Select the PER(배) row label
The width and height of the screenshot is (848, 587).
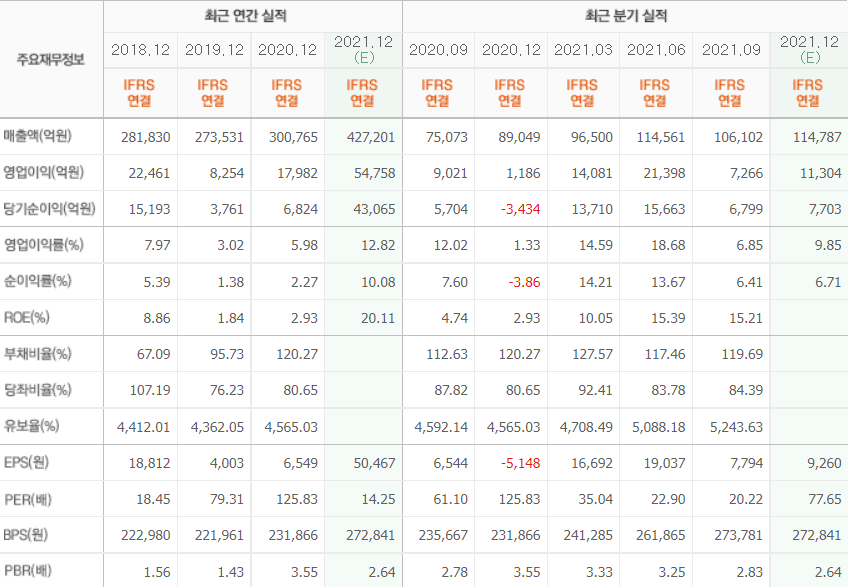28,499
